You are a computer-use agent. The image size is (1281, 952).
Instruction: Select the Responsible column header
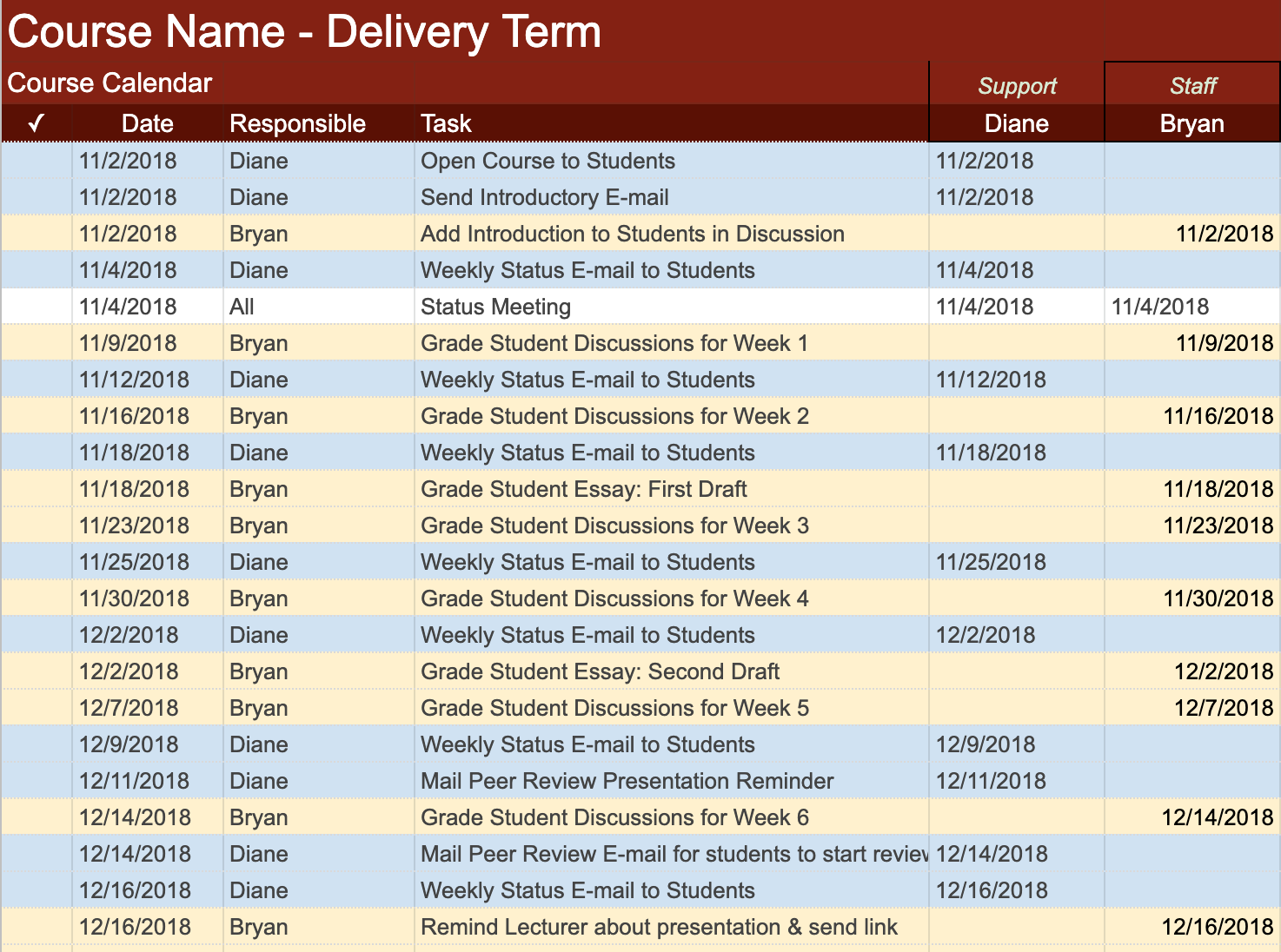pos(297,123)
